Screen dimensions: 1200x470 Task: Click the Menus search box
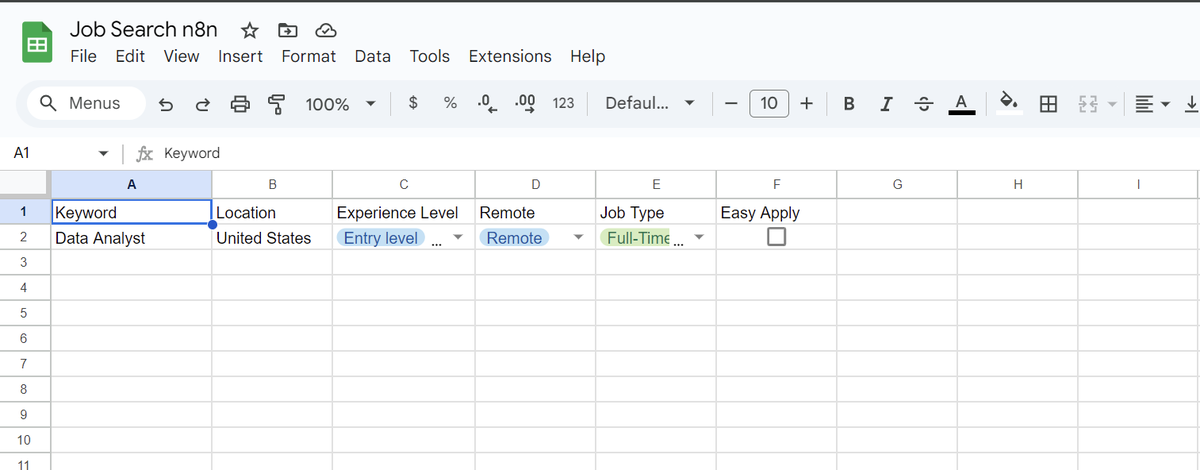pos(87,103)
